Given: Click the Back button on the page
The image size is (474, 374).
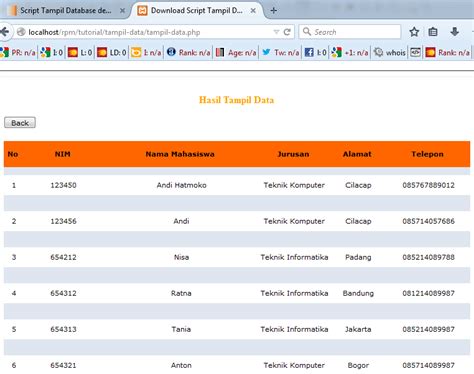Looking at the screenshot, I should point(20,123).
